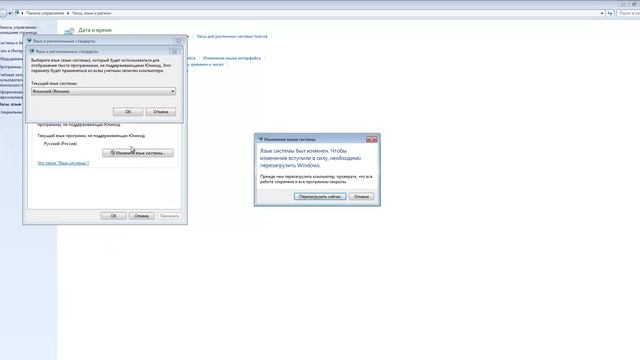
Task: Click the refresh icon next to address bar
Action: click(610, 13)
